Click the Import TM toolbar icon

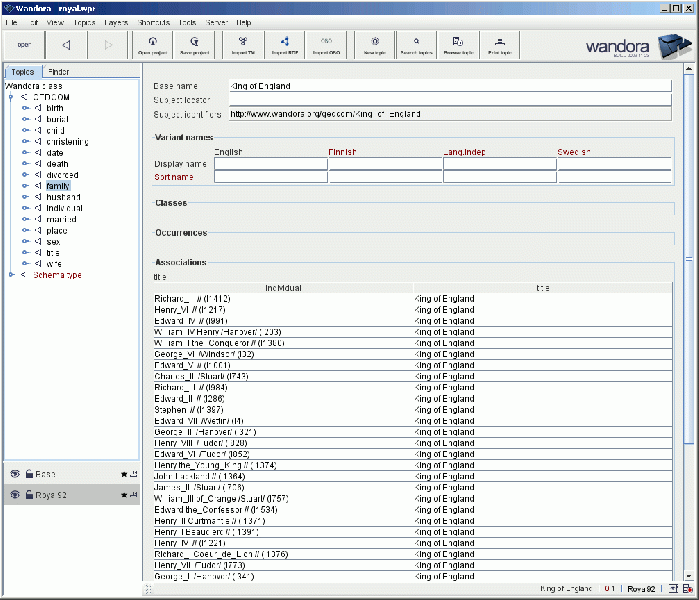(243, 44)
